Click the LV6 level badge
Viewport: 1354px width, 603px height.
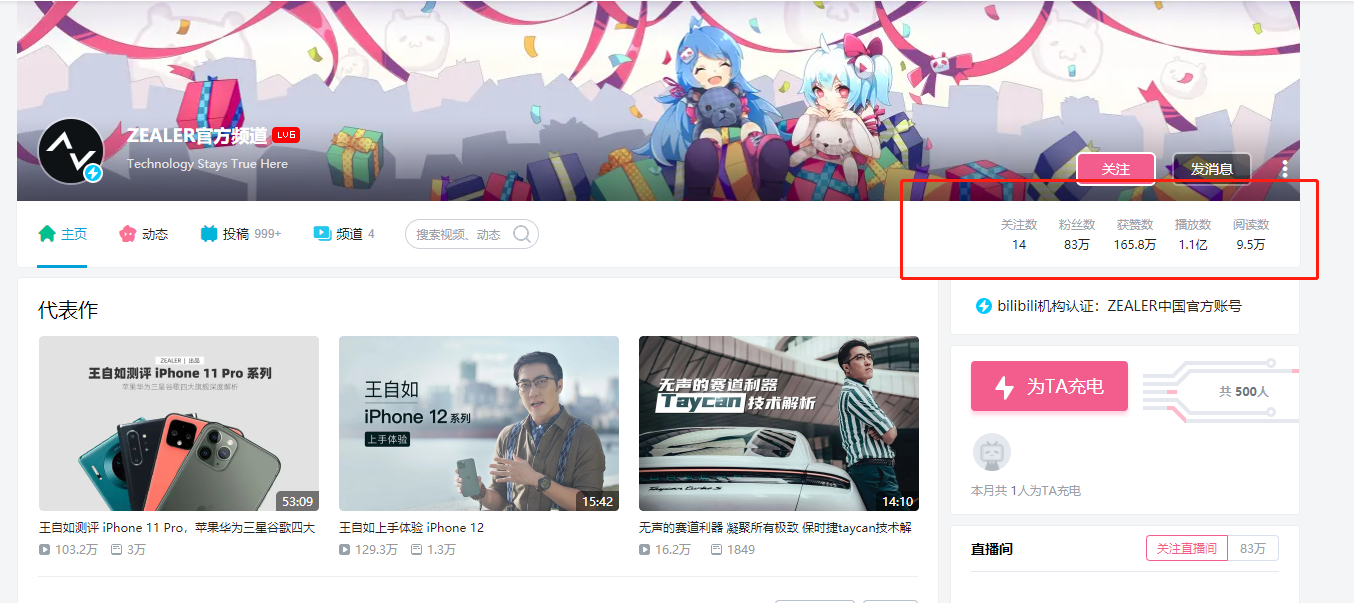point(286,135)
